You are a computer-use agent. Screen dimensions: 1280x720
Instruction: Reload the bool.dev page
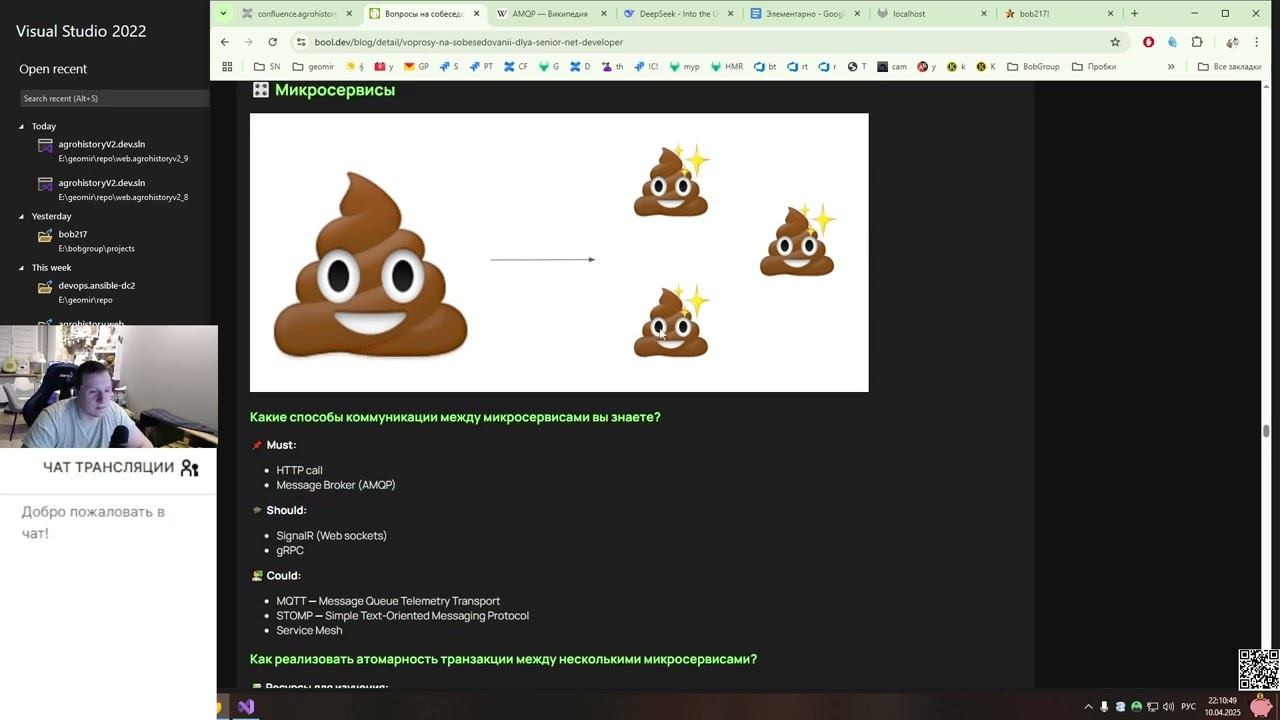(x=272, y=42)
